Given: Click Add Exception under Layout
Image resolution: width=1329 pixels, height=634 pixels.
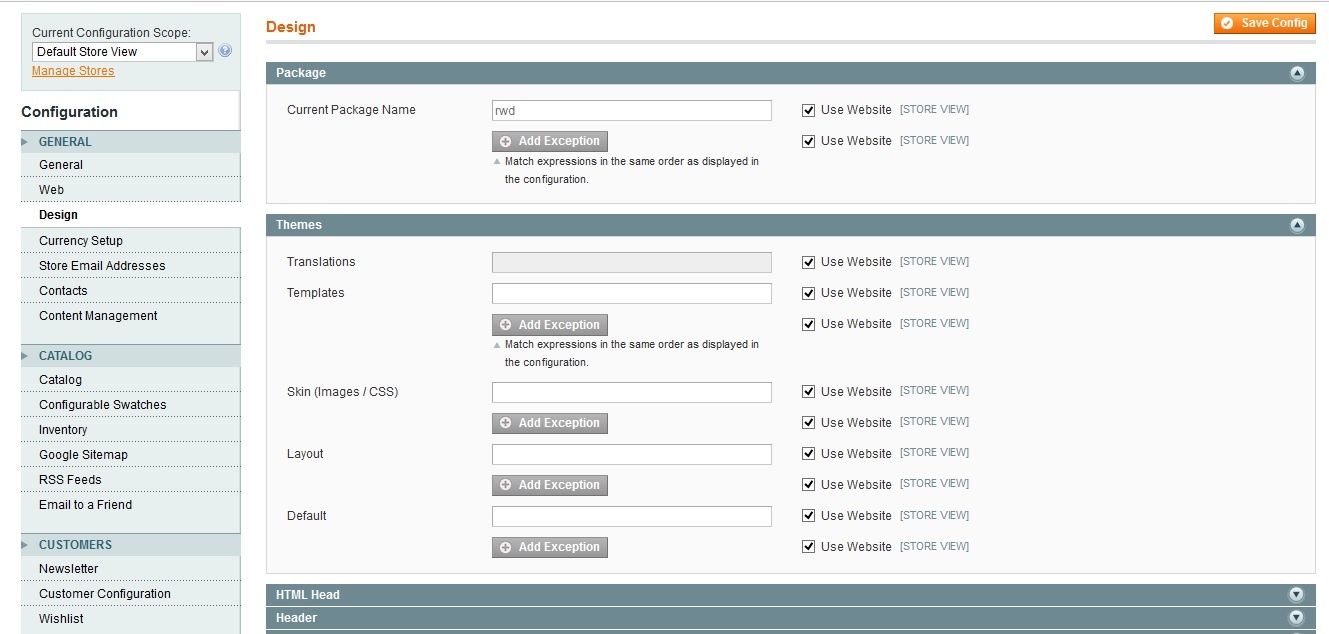Looking at the screenshot, I should pos(550,485).
